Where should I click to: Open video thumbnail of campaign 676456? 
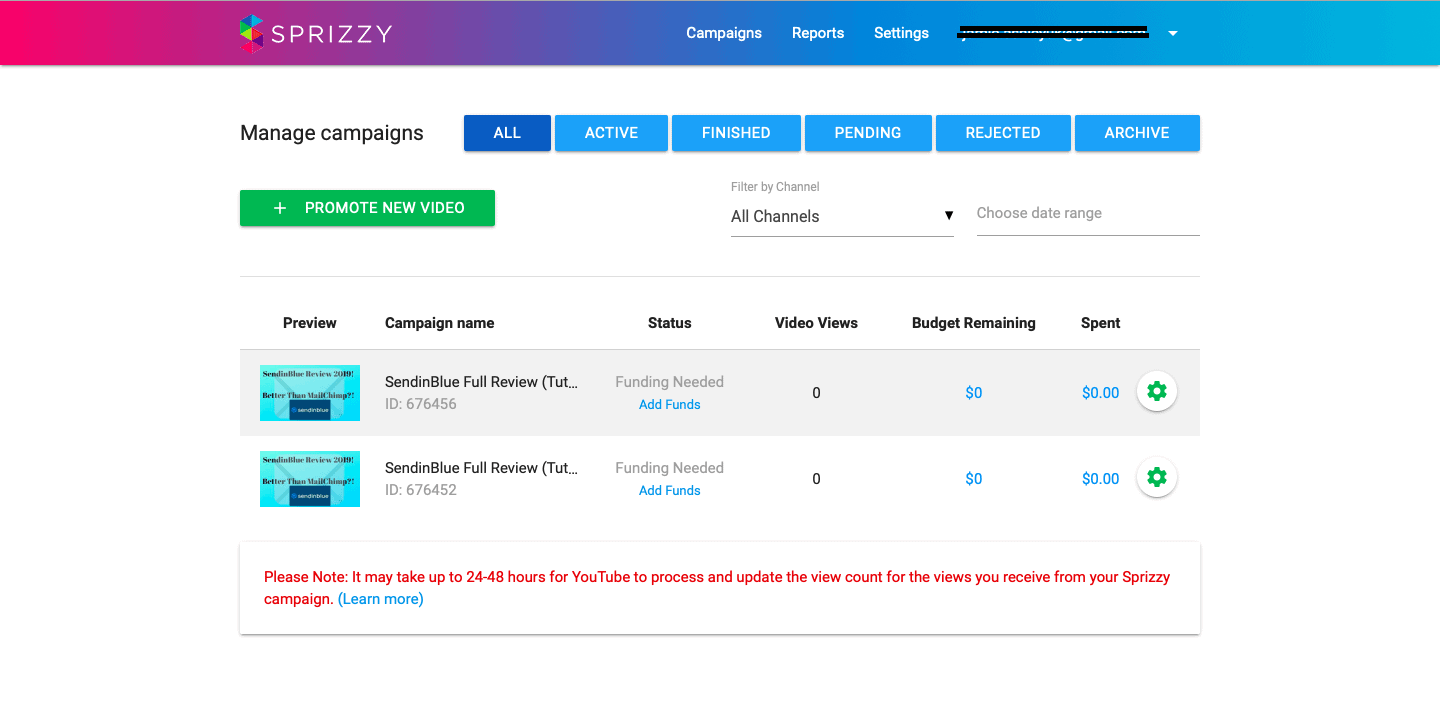click(x=310, y=393)
